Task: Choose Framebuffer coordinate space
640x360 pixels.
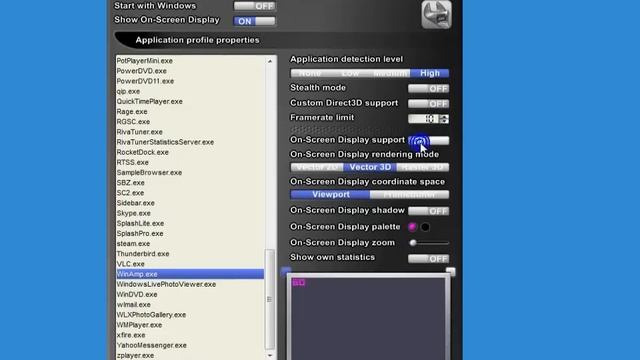Action: 410,195
